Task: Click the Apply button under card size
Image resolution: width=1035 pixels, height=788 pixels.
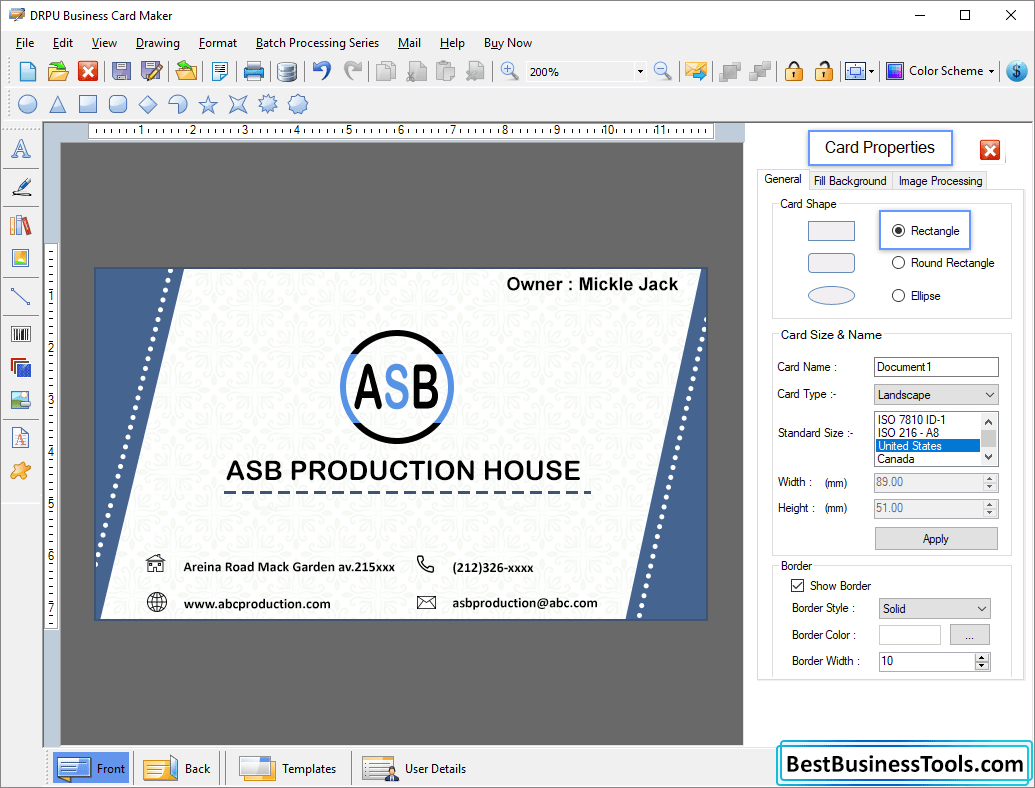Action: [935, 538]
